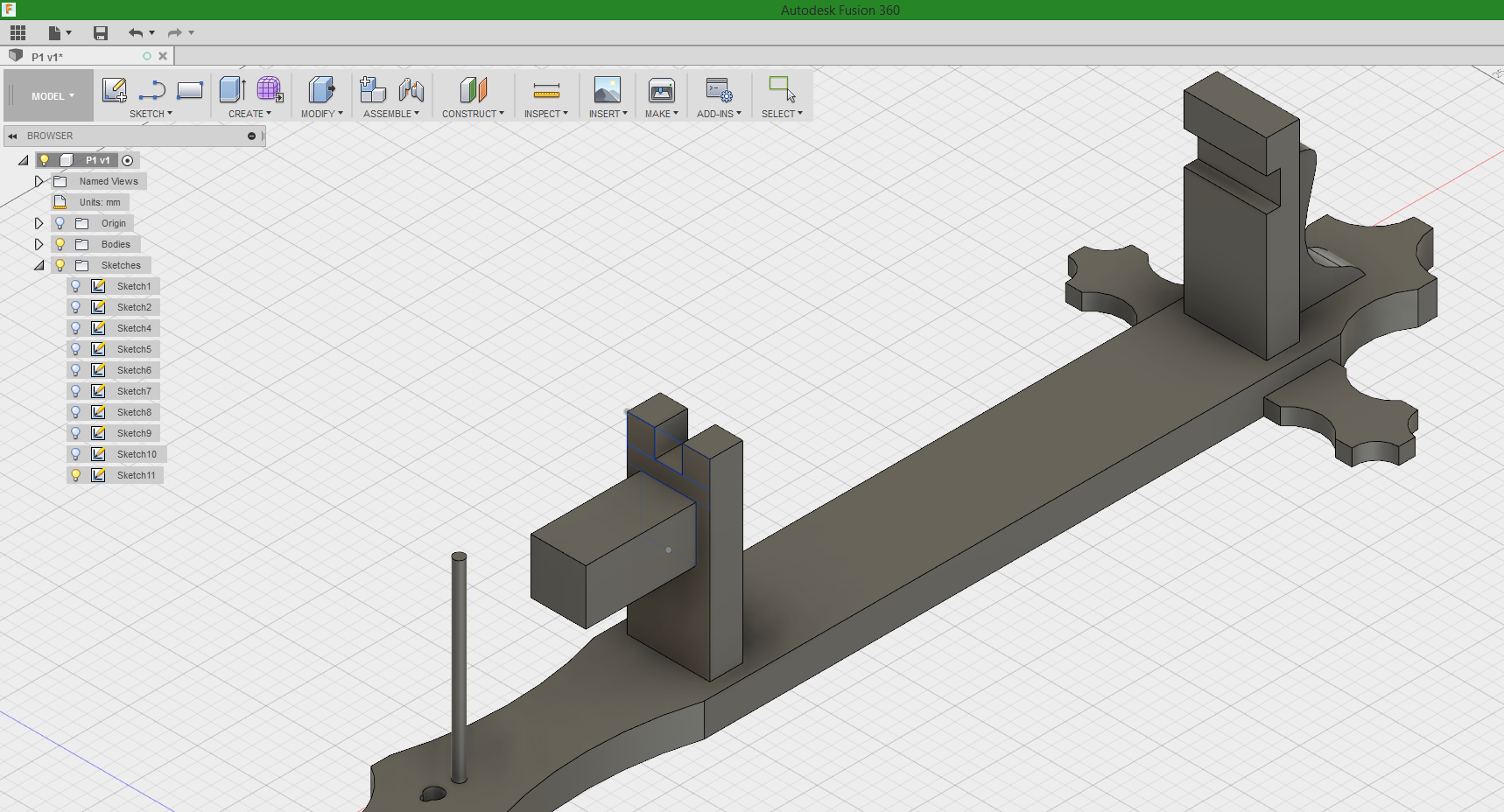Image resolution: width=1504 pixels, height=812 pixels.
Task: Select the Select tool icon
Action: 782,89
